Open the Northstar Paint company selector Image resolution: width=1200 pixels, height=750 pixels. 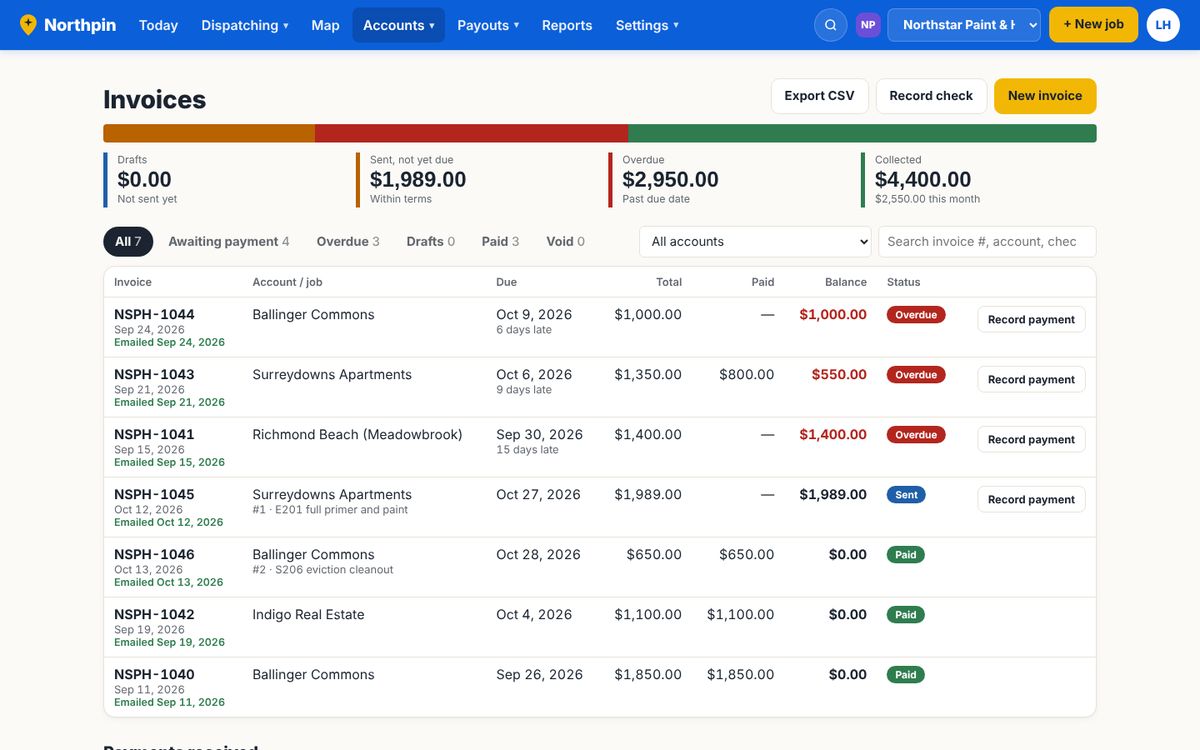tap(964, 25)
